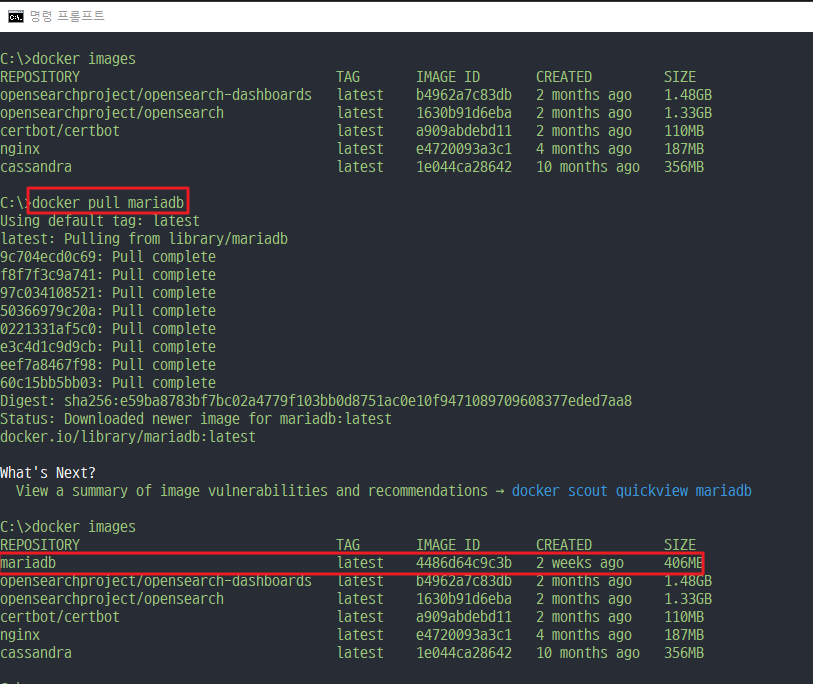
Task: Click layer 'eef7a8467f98: Pull complete'
Action: click(108, 365)
